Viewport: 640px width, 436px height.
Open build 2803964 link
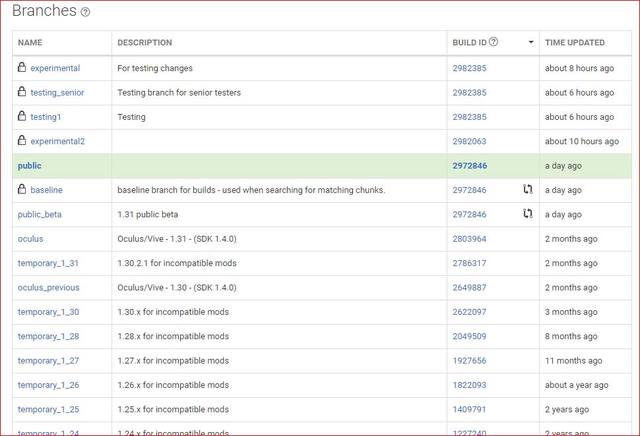pyautogui.click(x=469, y=239)
